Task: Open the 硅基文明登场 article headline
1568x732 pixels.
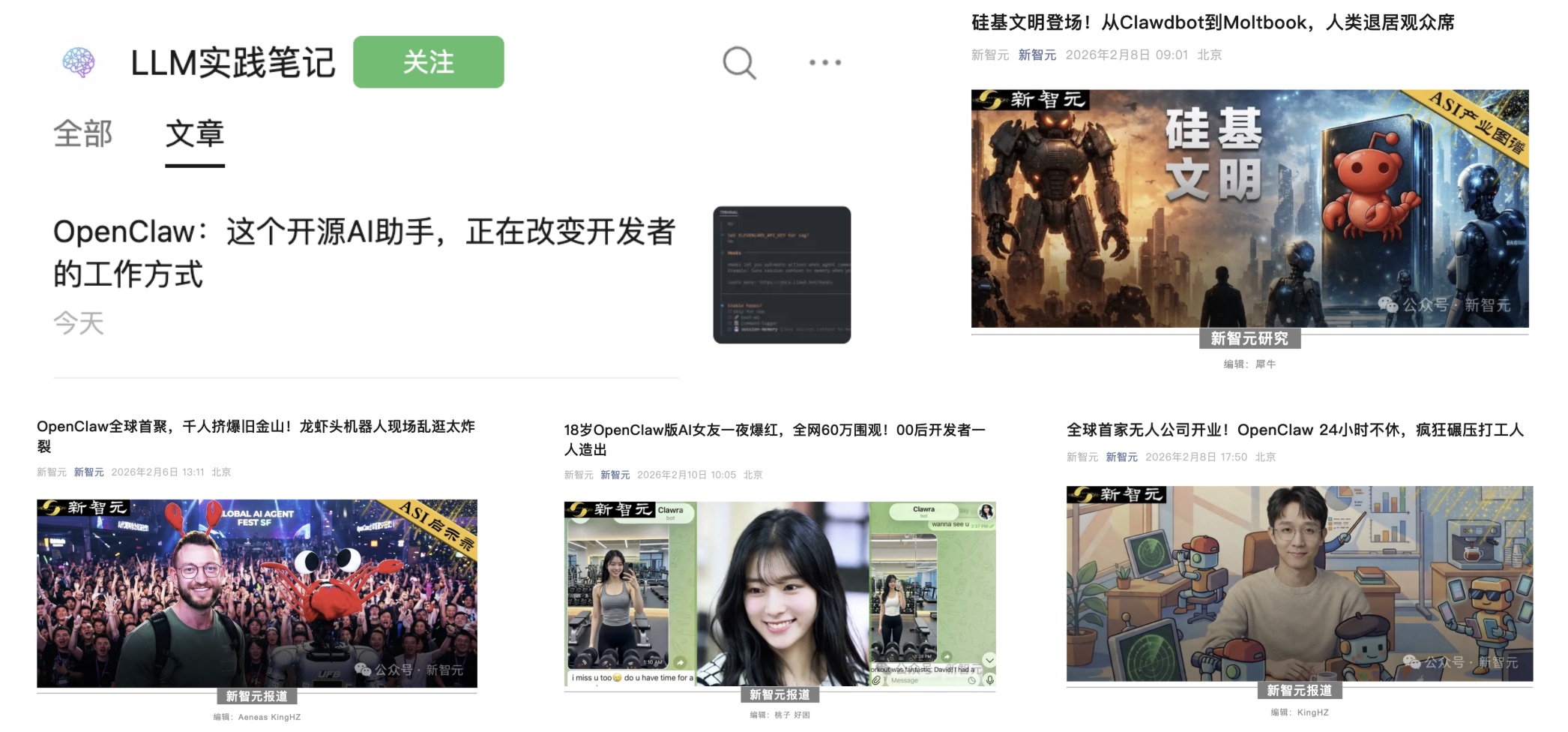Action: [1212, 22]
